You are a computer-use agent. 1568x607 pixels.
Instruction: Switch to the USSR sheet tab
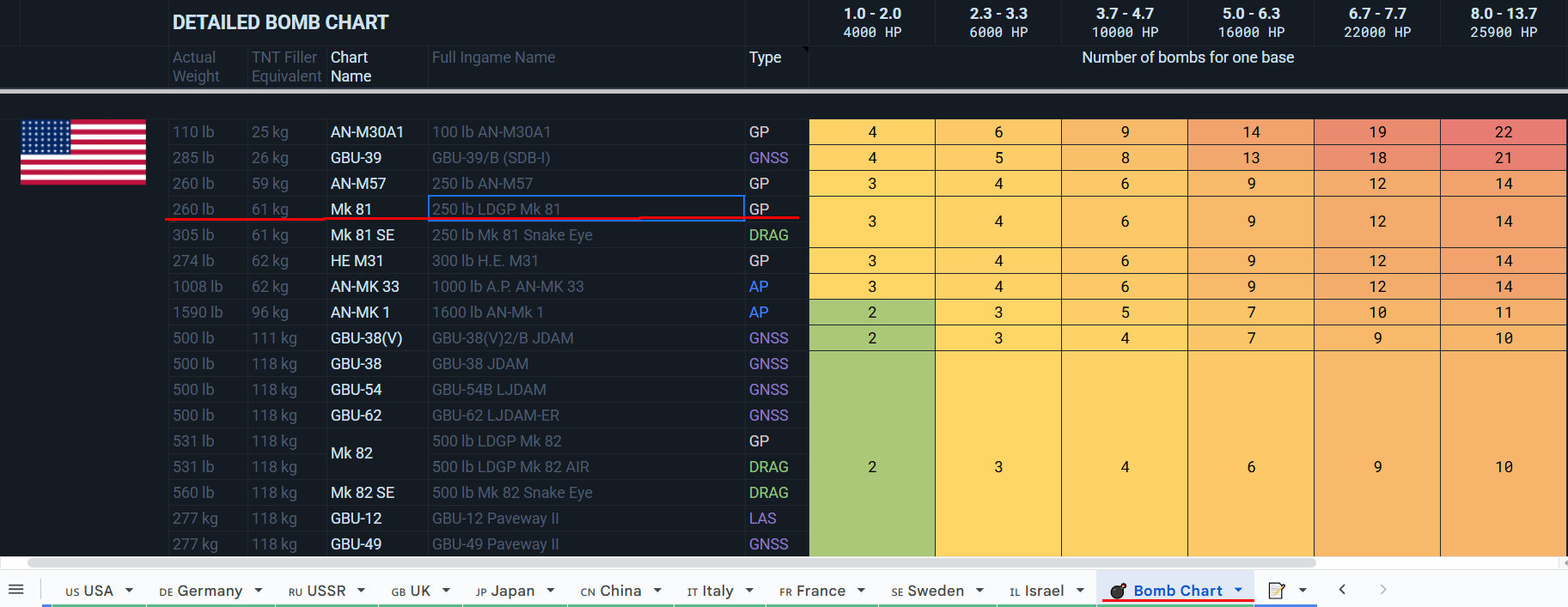pos(317,591)
